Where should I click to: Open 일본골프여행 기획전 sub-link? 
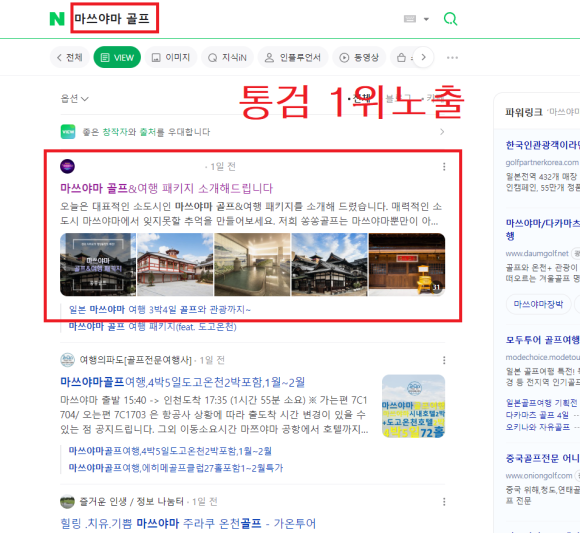click(x=542, y=402)
